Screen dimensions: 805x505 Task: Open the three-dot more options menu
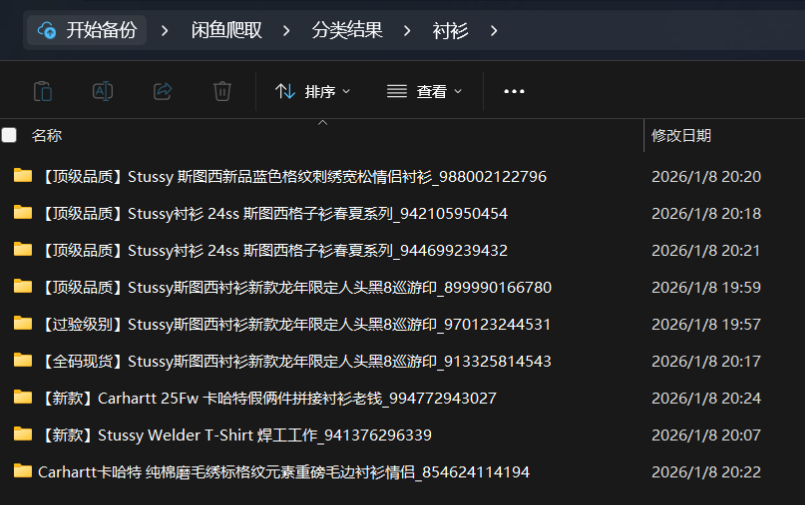click(x=514, y=91)
